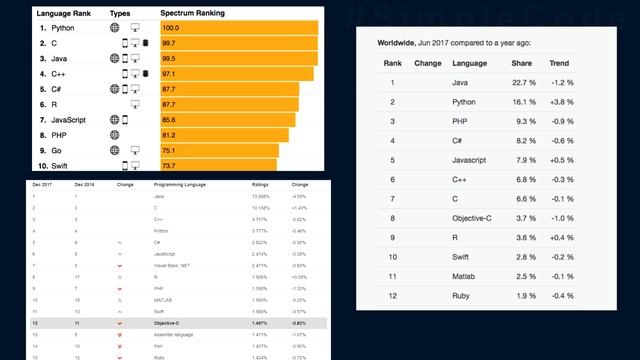This screenshot has height=360, width=640.
Task: Click the orange 81.2 bar for PHP
Action: coord(224,135)
